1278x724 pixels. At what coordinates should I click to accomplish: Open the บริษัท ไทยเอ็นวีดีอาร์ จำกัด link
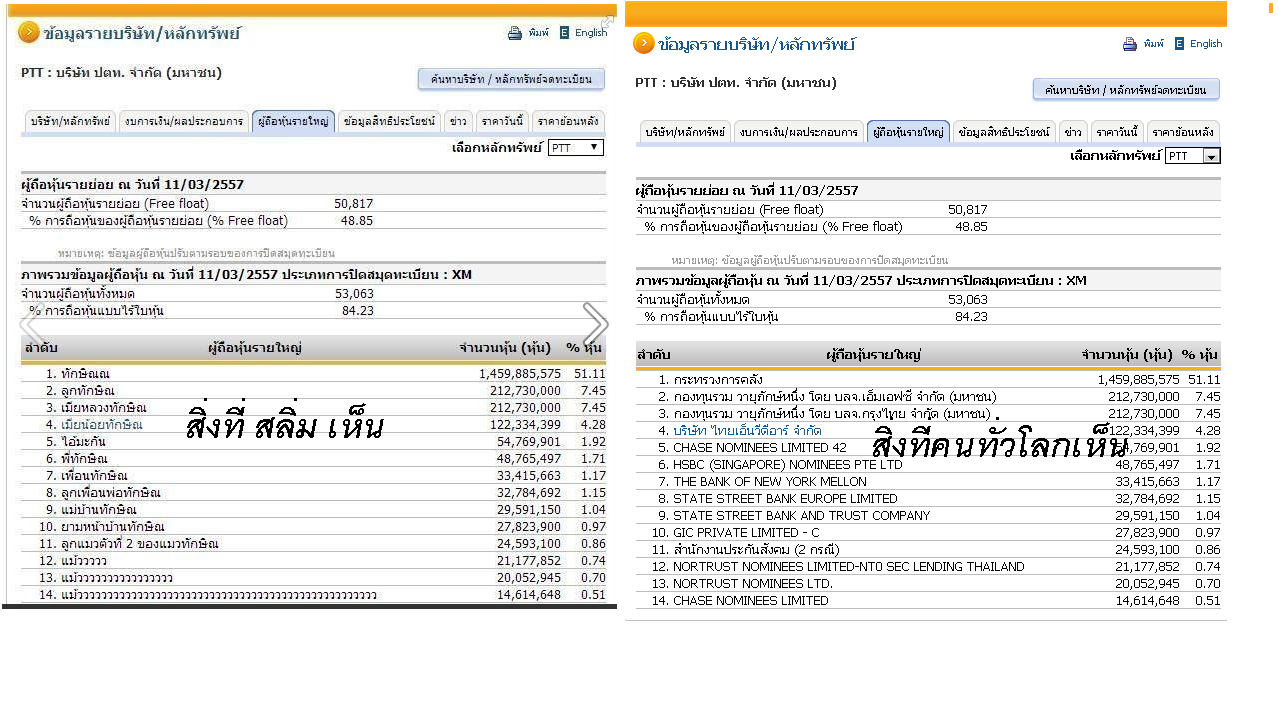click(x=747, y=430)
